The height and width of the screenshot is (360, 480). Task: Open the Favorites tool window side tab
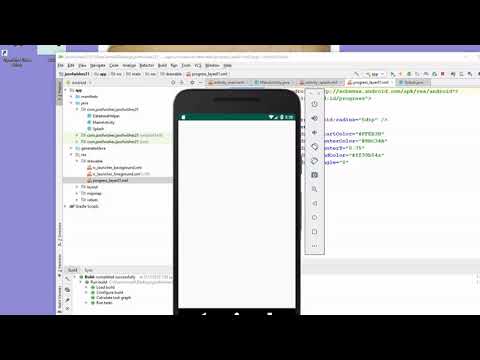coord(60,266)
